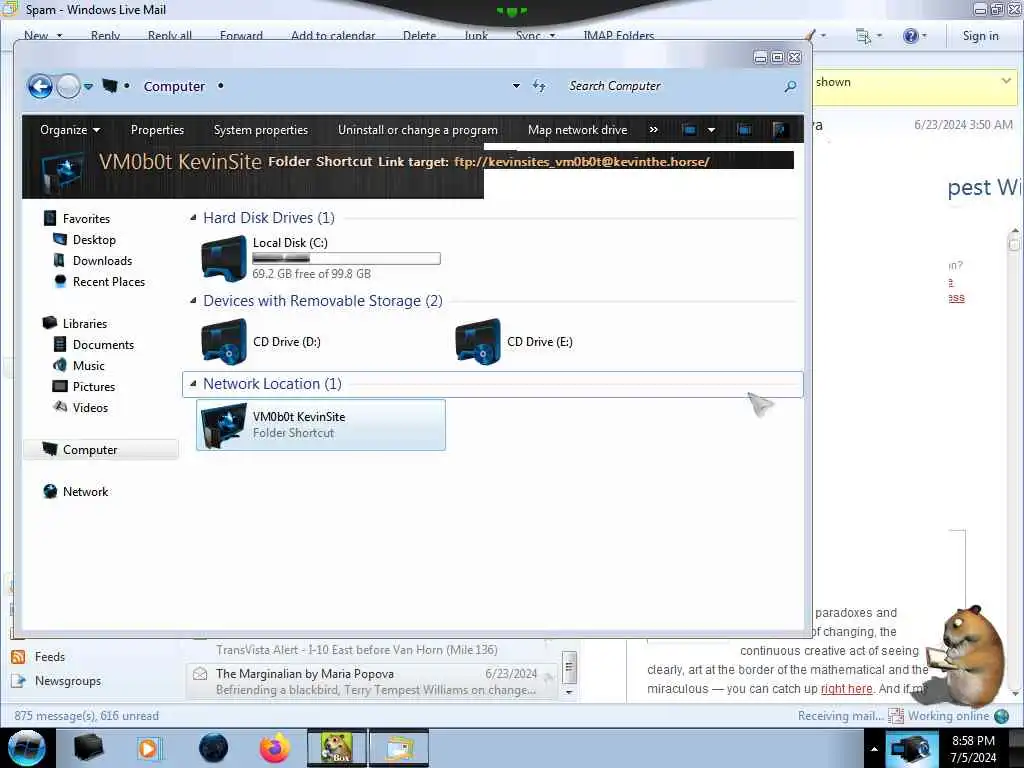Open the Mail menus toolbar icon
Screen dimensions: 1024x768
(863, 36)
